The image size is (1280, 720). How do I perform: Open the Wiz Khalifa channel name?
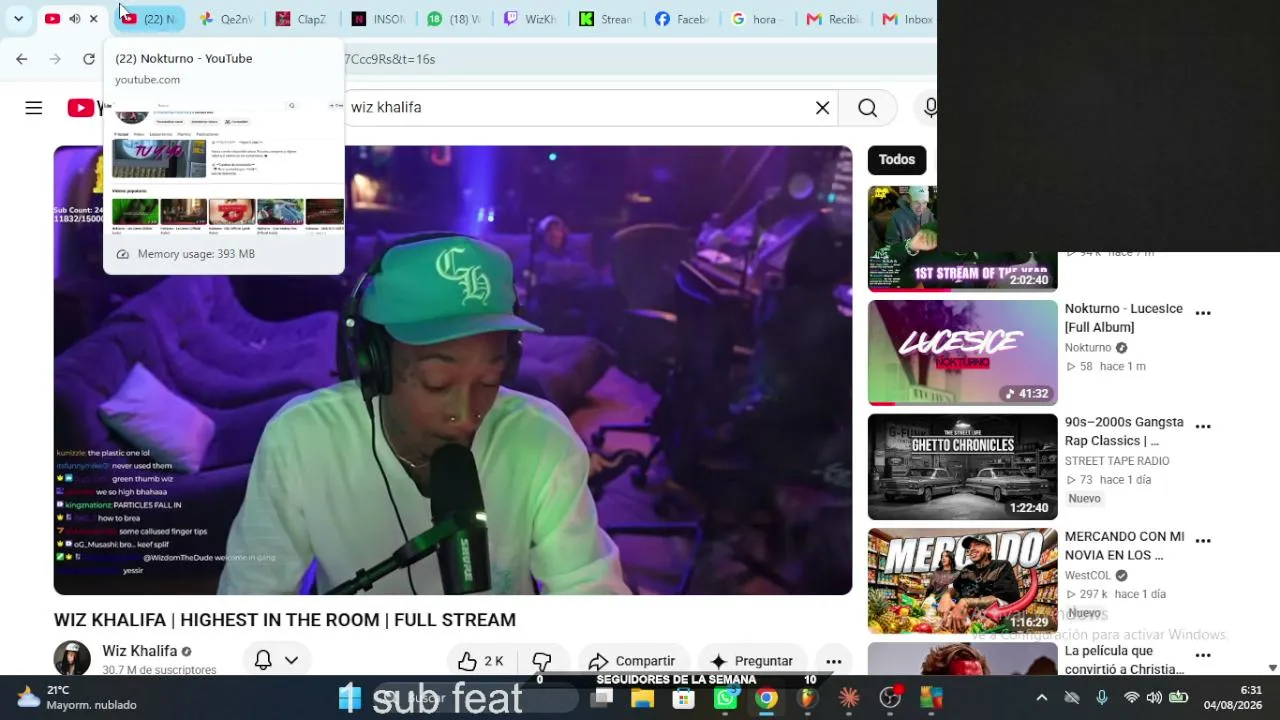(140, 651)
